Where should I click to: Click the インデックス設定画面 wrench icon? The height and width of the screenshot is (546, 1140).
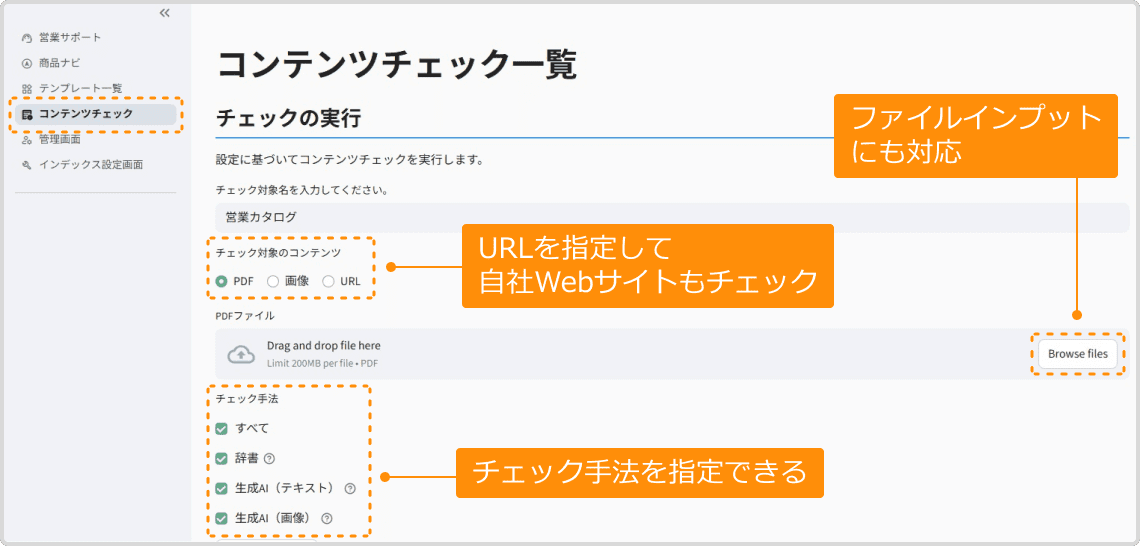28,165
